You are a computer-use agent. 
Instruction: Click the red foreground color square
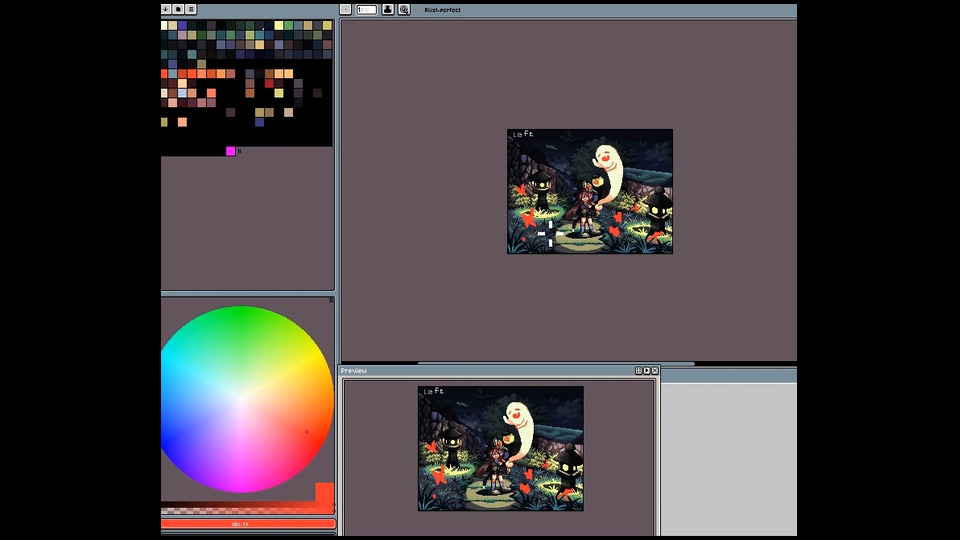pyautogui.click(x=324, y=492)
